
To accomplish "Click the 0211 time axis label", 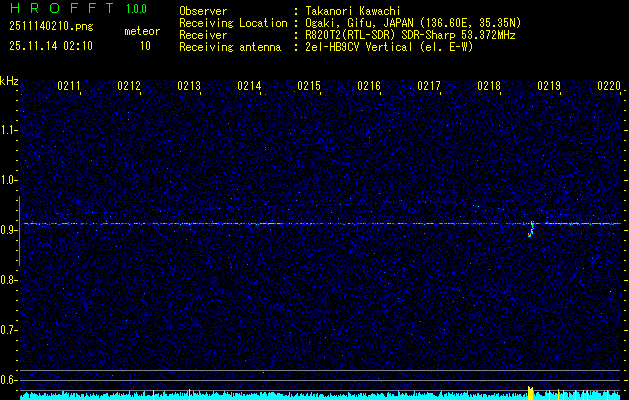I will (x=69, y=86).
